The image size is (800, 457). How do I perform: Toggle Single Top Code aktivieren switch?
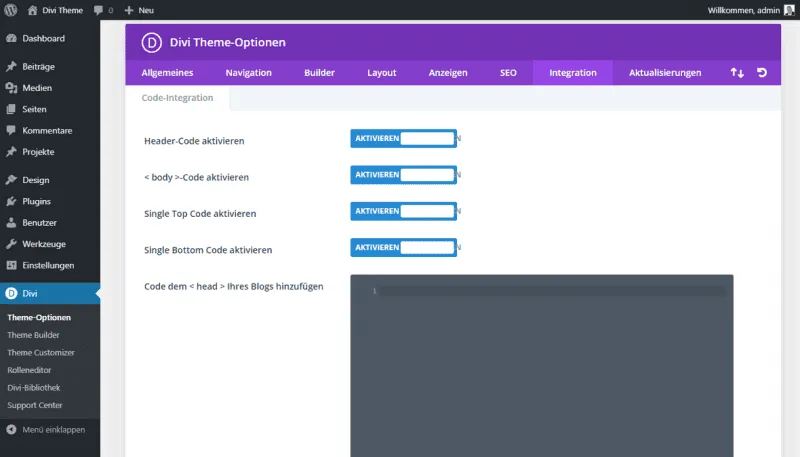(x=404, y=211)
